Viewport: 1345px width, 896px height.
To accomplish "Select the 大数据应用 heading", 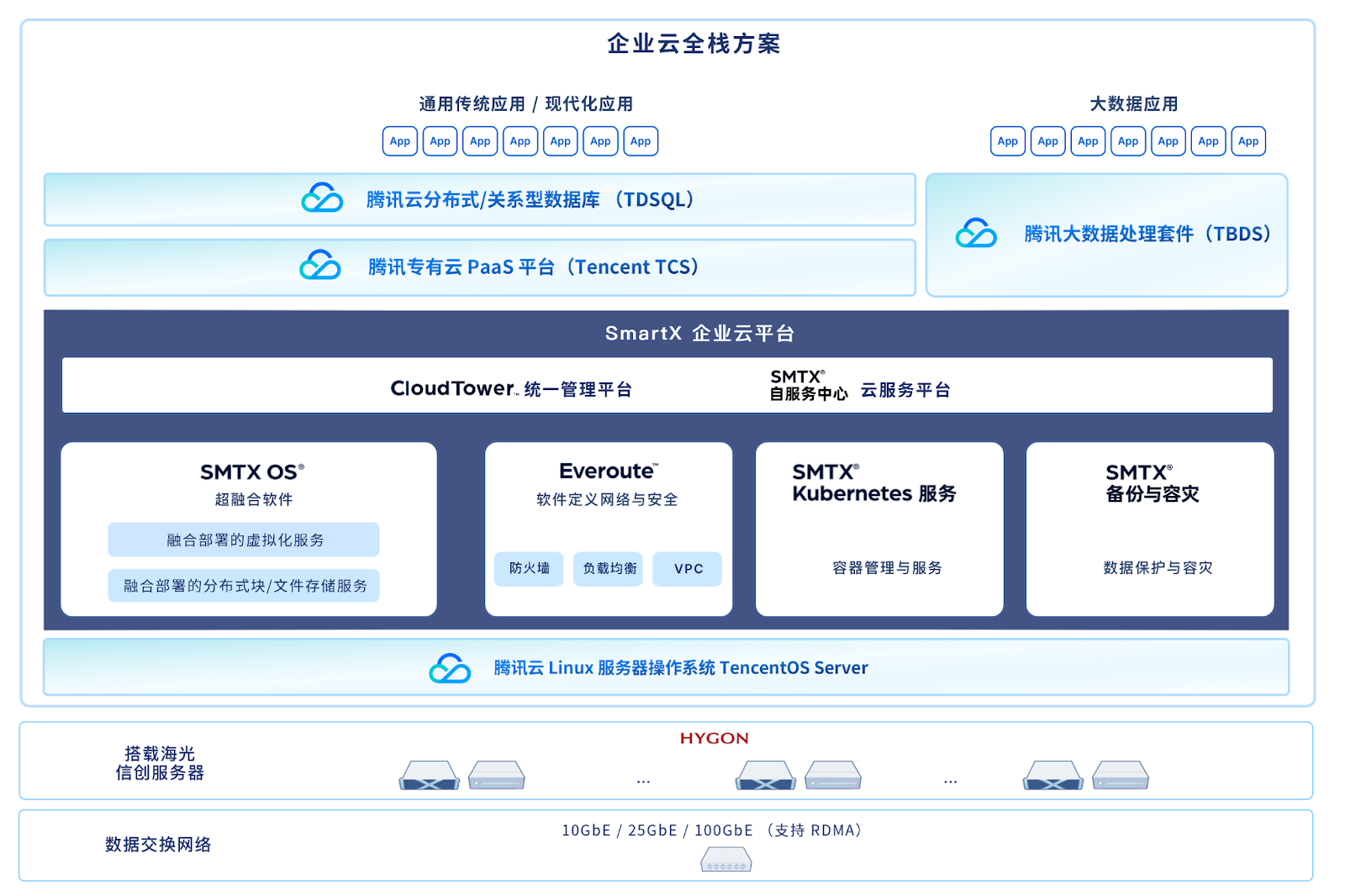I will click(1133, 104).
